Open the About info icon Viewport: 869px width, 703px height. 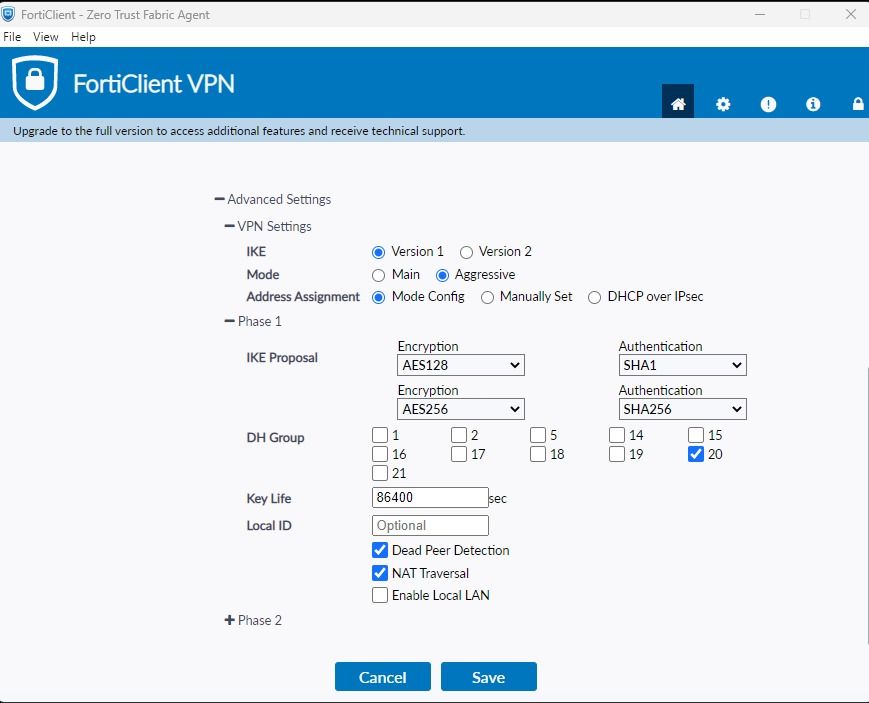[x=813, y=104]
